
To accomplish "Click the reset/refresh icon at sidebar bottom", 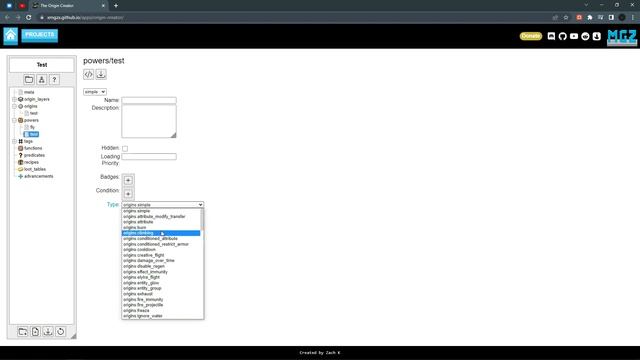I will pos(60,331).
